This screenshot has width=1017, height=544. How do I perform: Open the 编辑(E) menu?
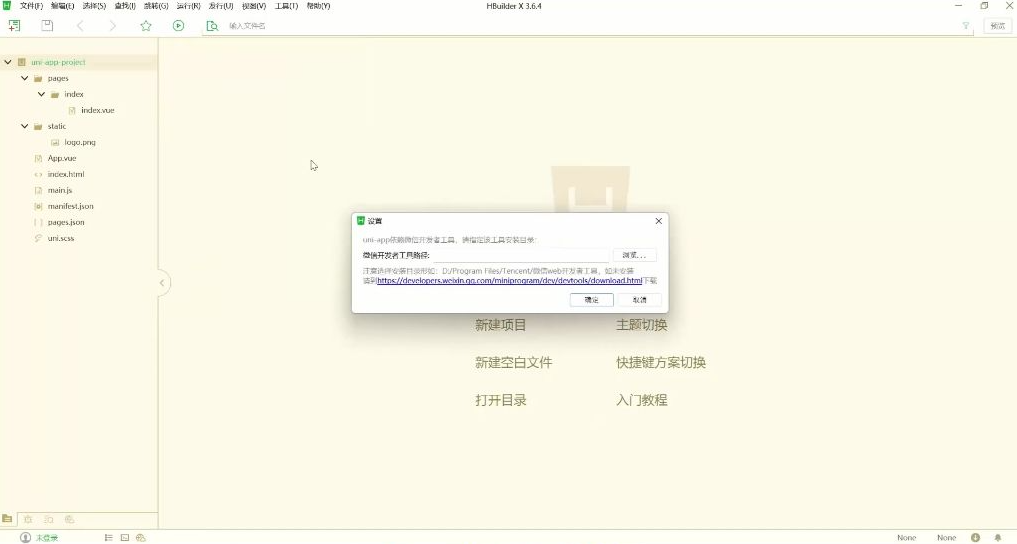[x=62, y=6]
